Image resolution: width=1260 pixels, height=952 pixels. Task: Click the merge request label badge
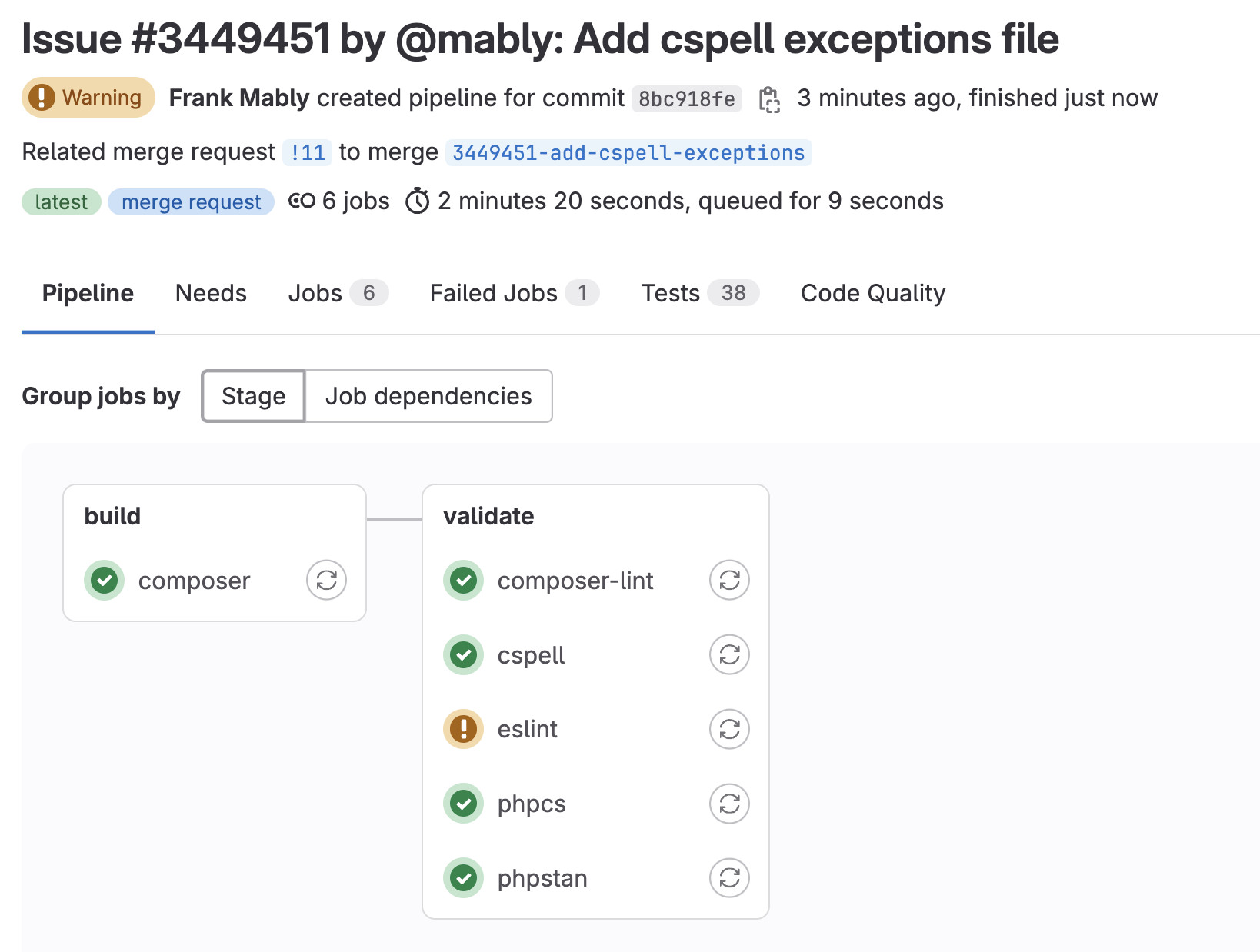coord(191,201)
